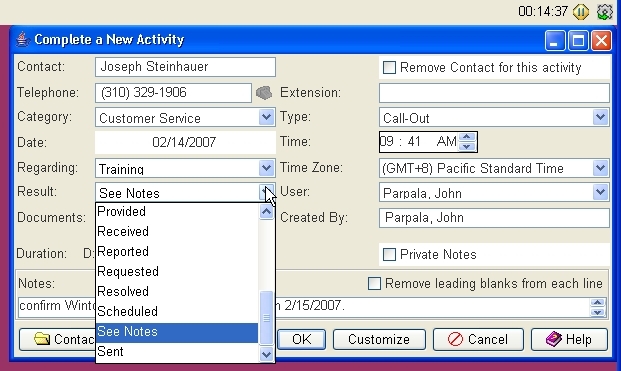
Task: Click into the Contact field Joseph Steinhauer
Action: point(185,67)
